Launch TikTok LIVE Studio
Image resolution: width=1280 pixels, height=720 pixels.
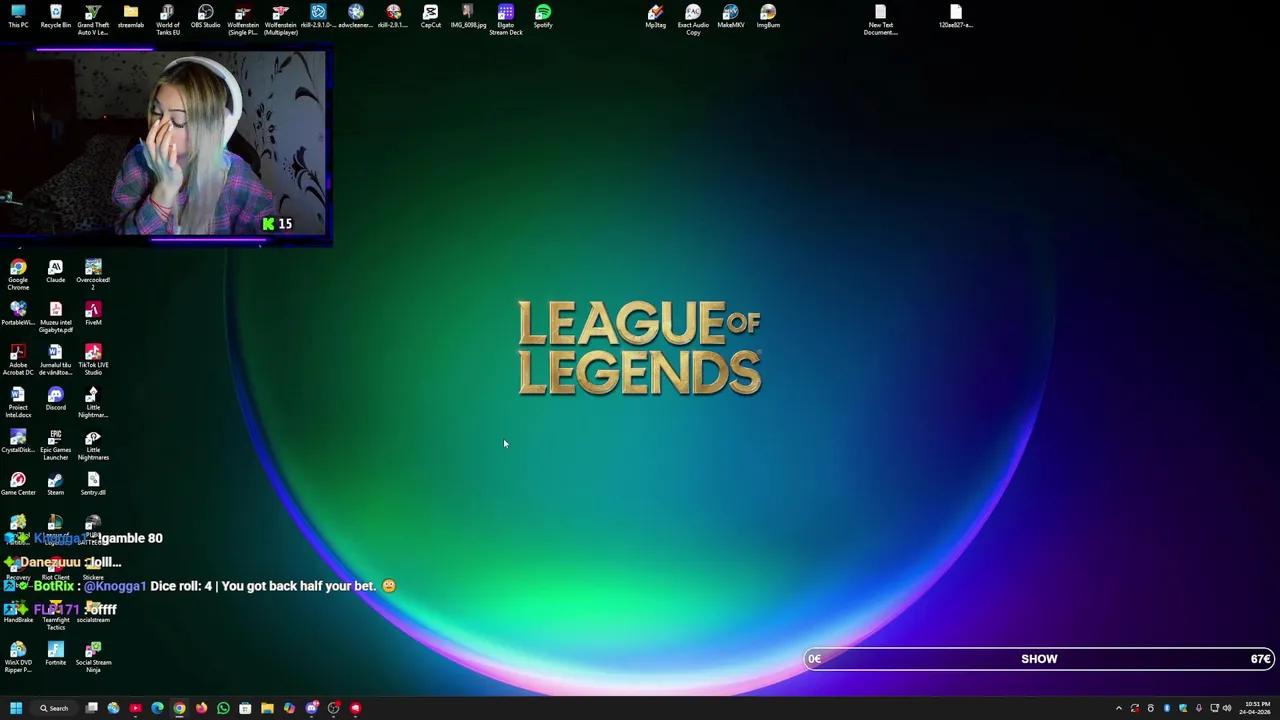(93, 360)
